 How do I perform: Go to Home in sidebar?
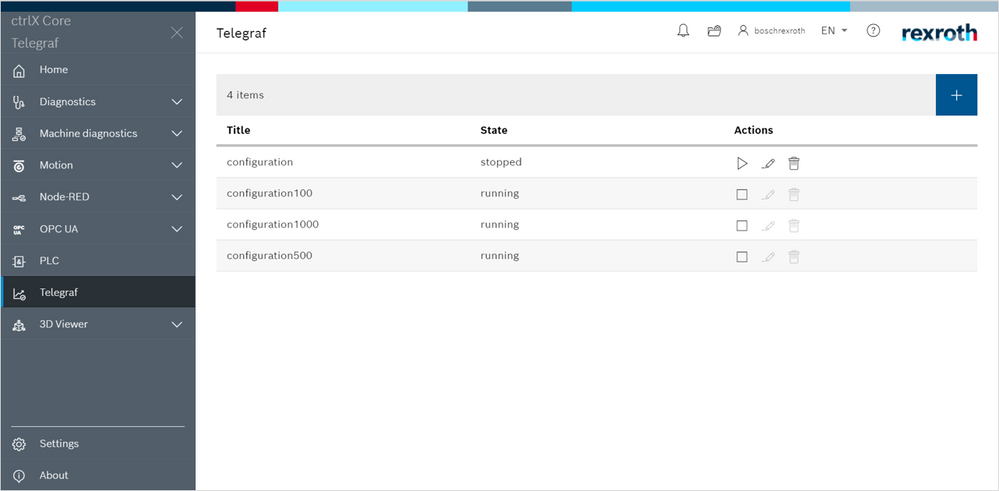pyautogui.click(x=98, y=70)
